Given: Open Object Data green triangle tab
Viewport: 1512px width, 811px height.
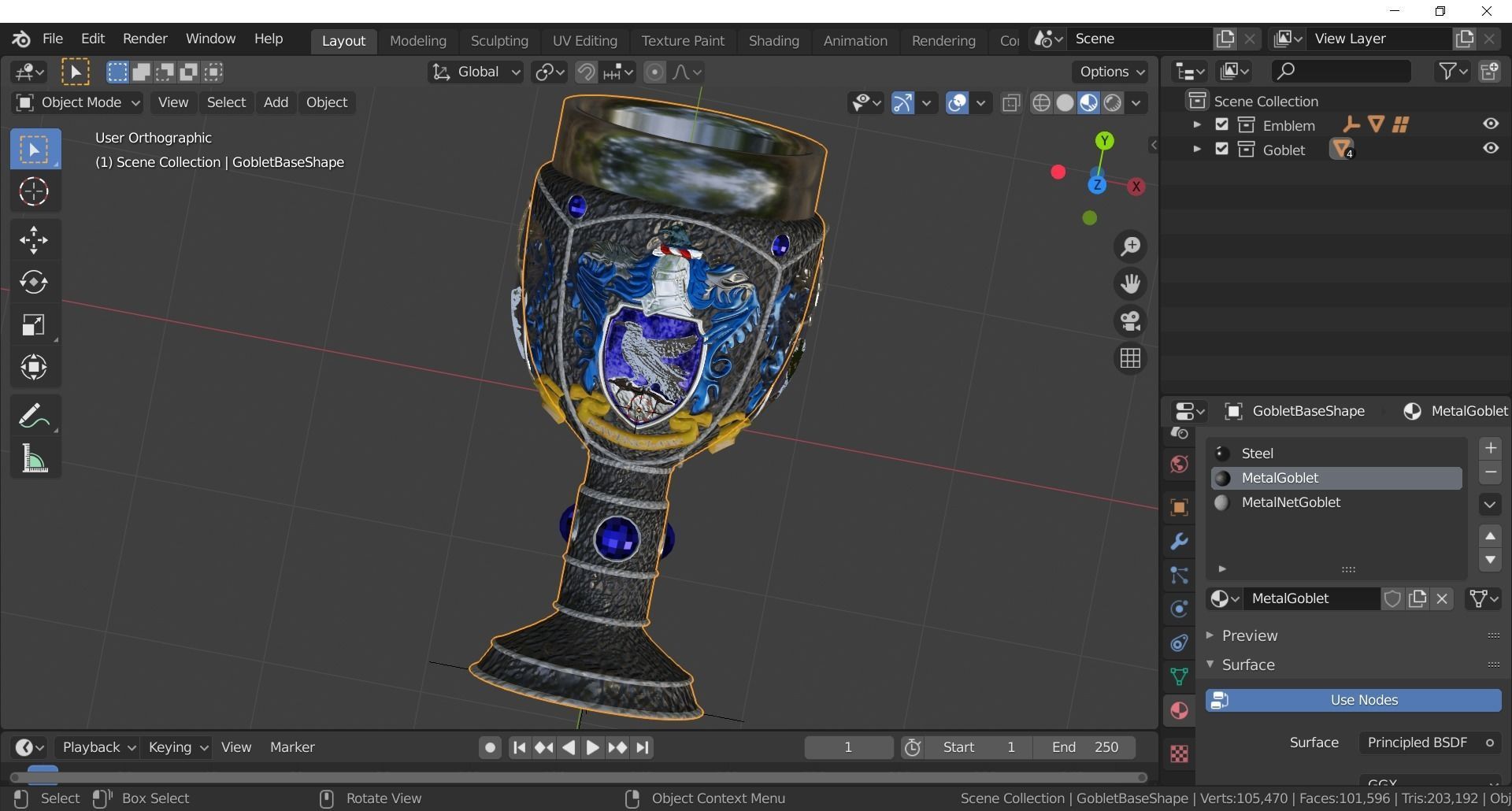Looking at the screenshot, I should pyautogui.click(x=1179, y=677).
